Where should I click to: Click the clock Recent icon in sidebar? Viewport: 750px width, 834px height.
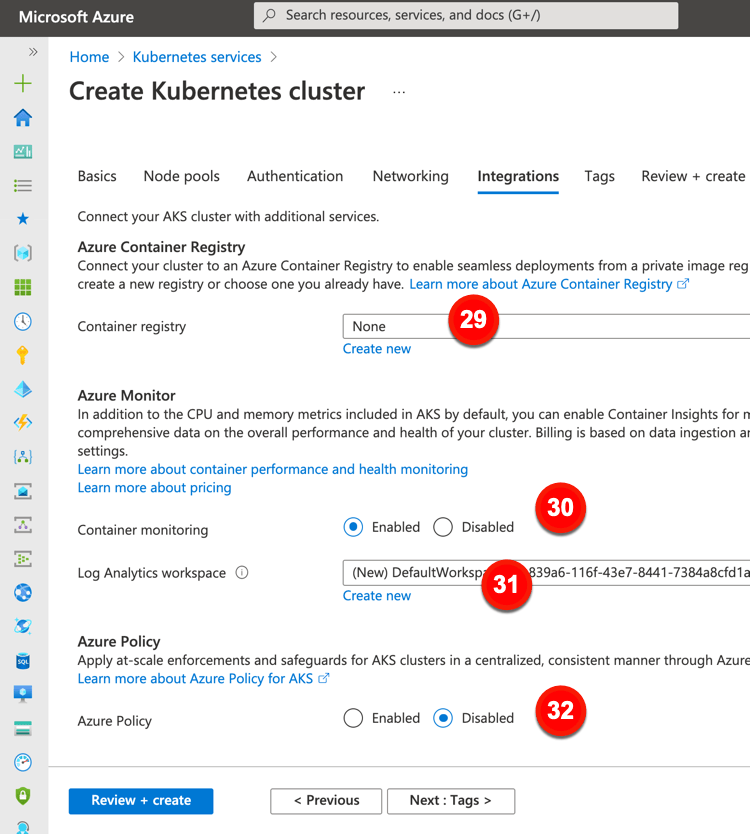pos(23,321)
